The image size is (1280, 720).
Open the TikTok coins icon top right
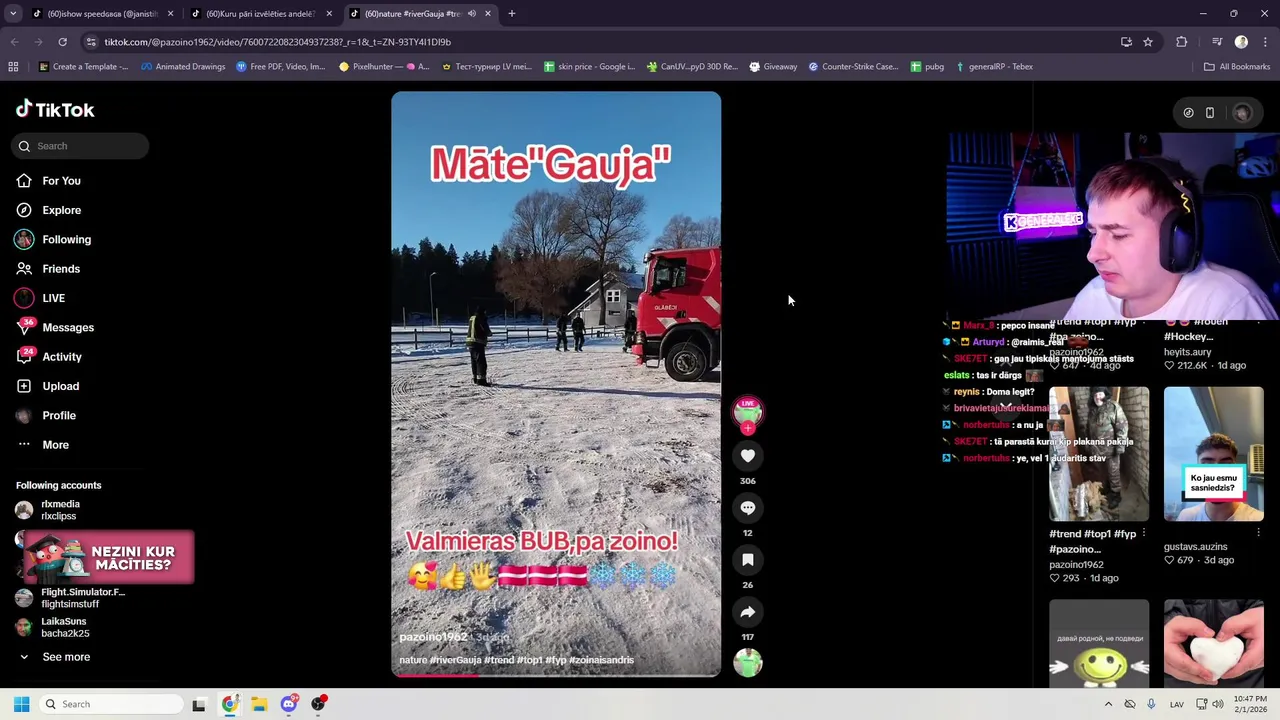click(x=1188, y=113)
